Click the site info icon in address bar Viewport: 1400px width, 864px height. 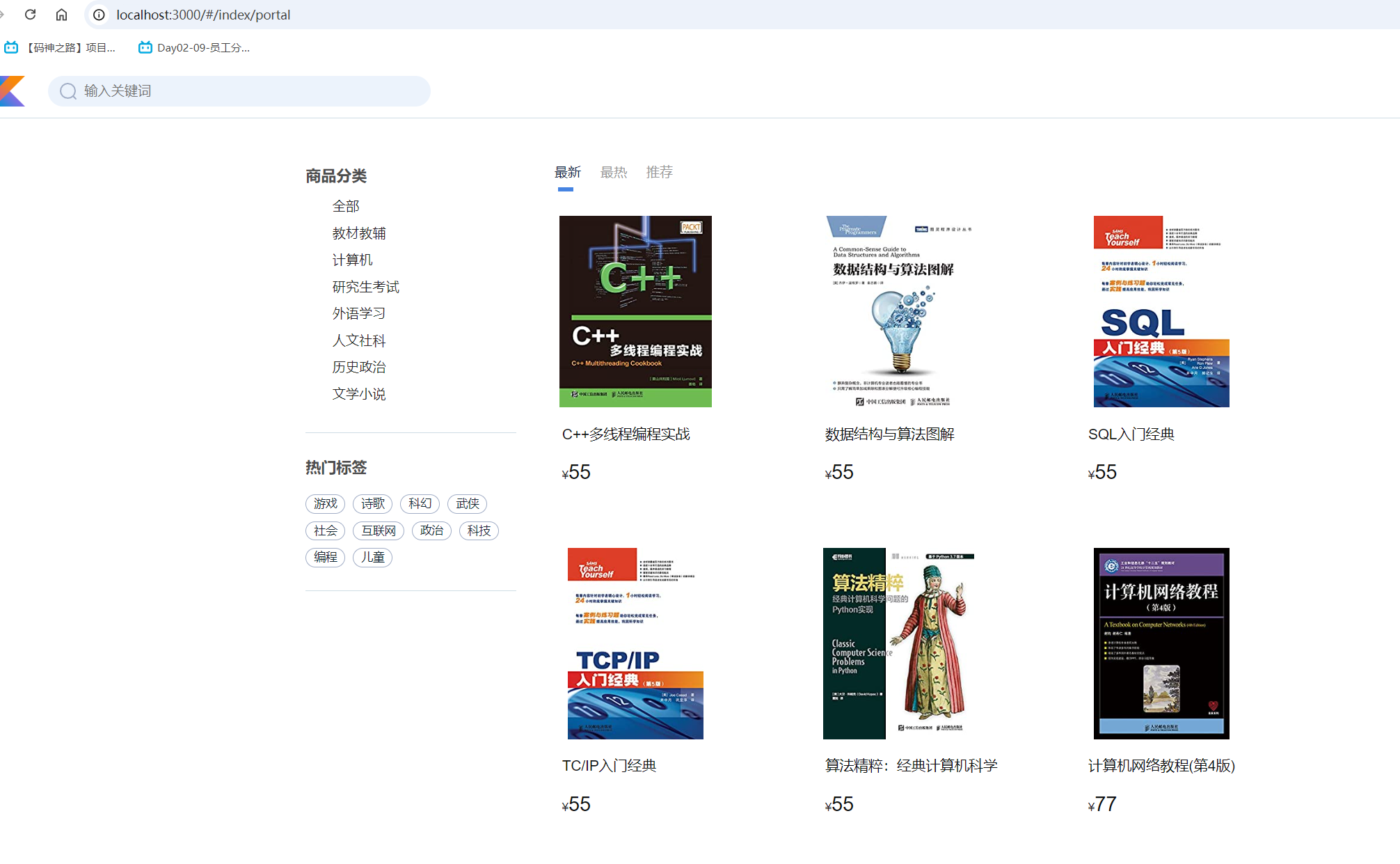click(x=98, y=15)
